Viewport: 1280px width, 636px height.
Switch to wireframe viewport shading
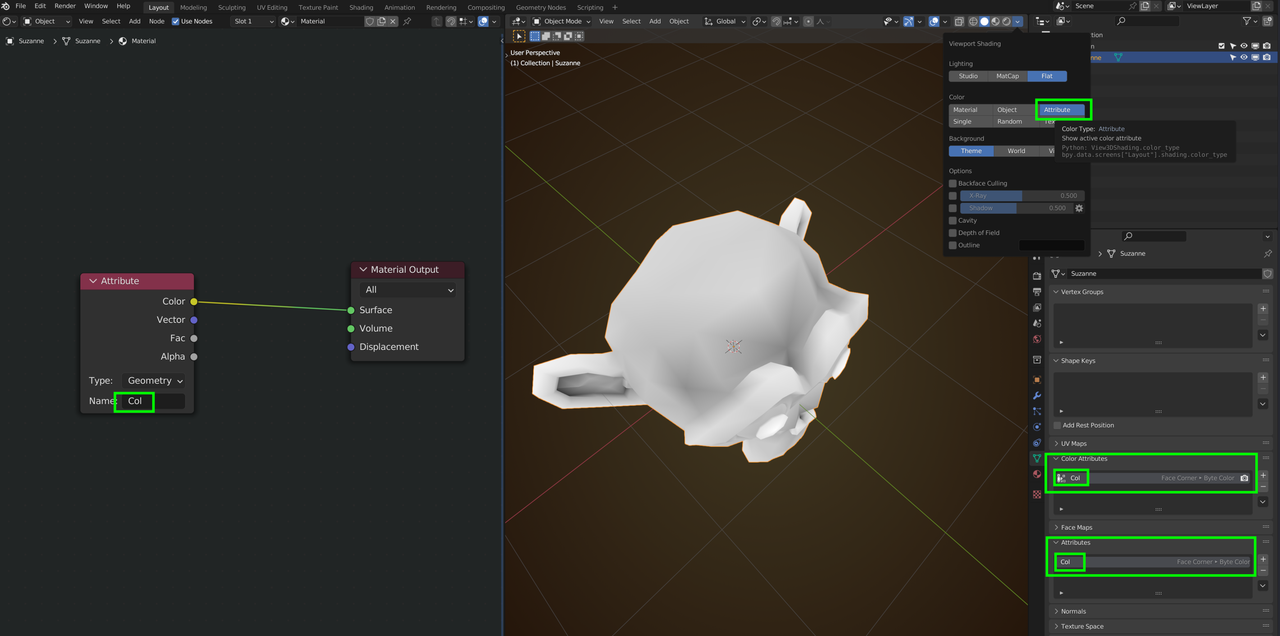coord(972,21)
